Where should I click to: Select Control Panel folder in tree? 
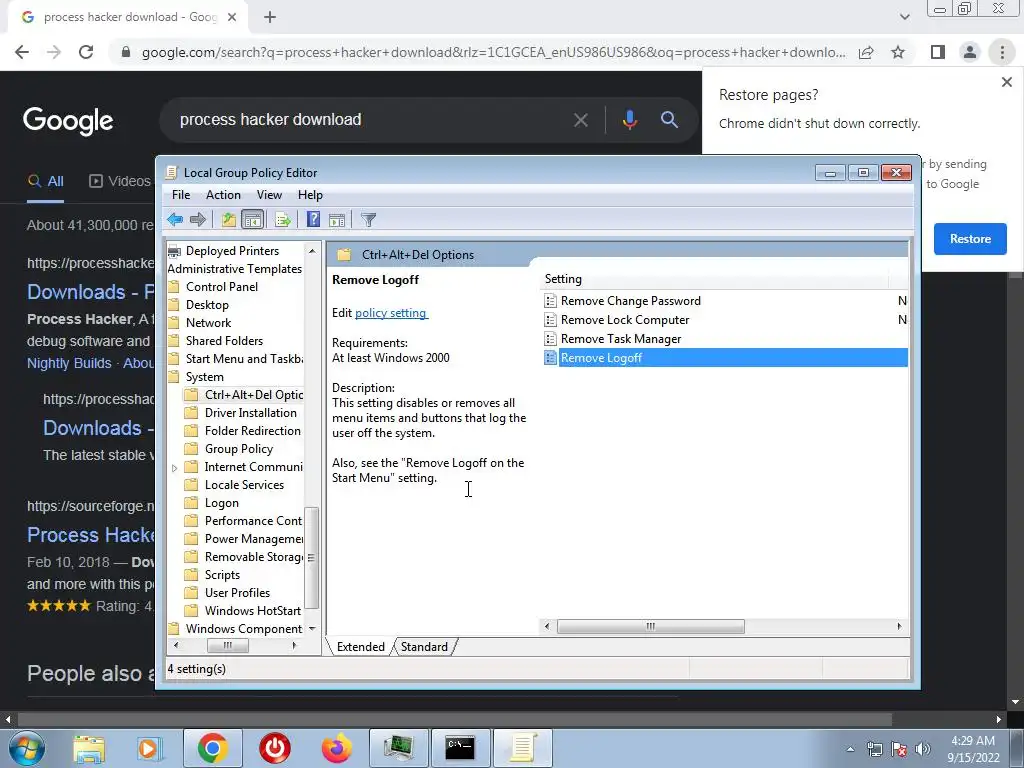click(x=221, y=287)
